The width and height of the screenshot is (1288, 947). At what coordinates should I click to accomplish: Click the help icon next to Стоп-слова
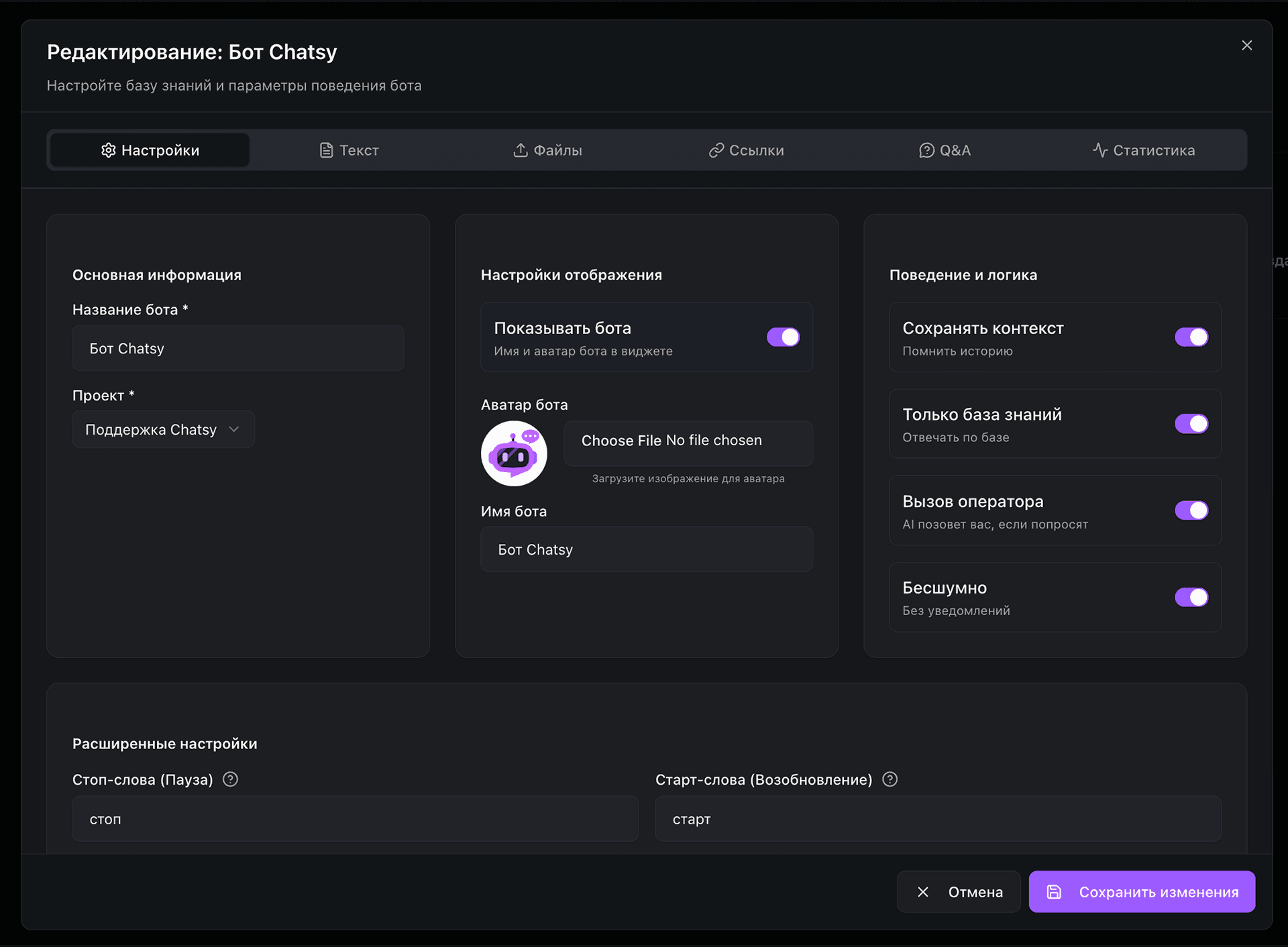230,779
